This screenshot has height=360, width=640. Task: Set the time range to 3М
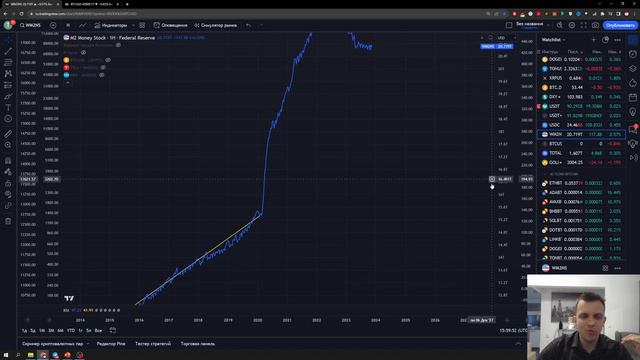tap(51, 331)
